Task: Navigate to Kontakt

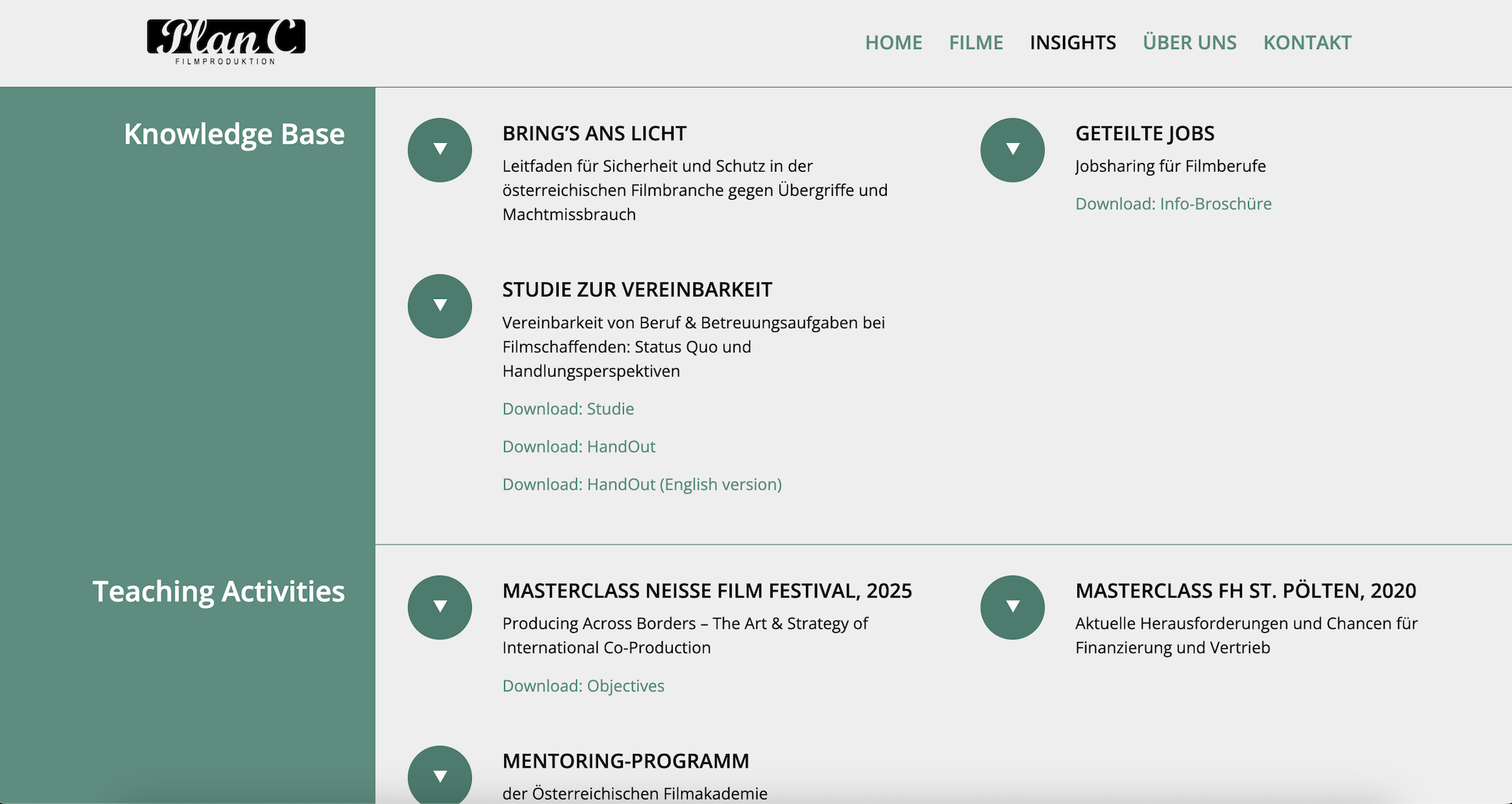Action: point(1307,42)
